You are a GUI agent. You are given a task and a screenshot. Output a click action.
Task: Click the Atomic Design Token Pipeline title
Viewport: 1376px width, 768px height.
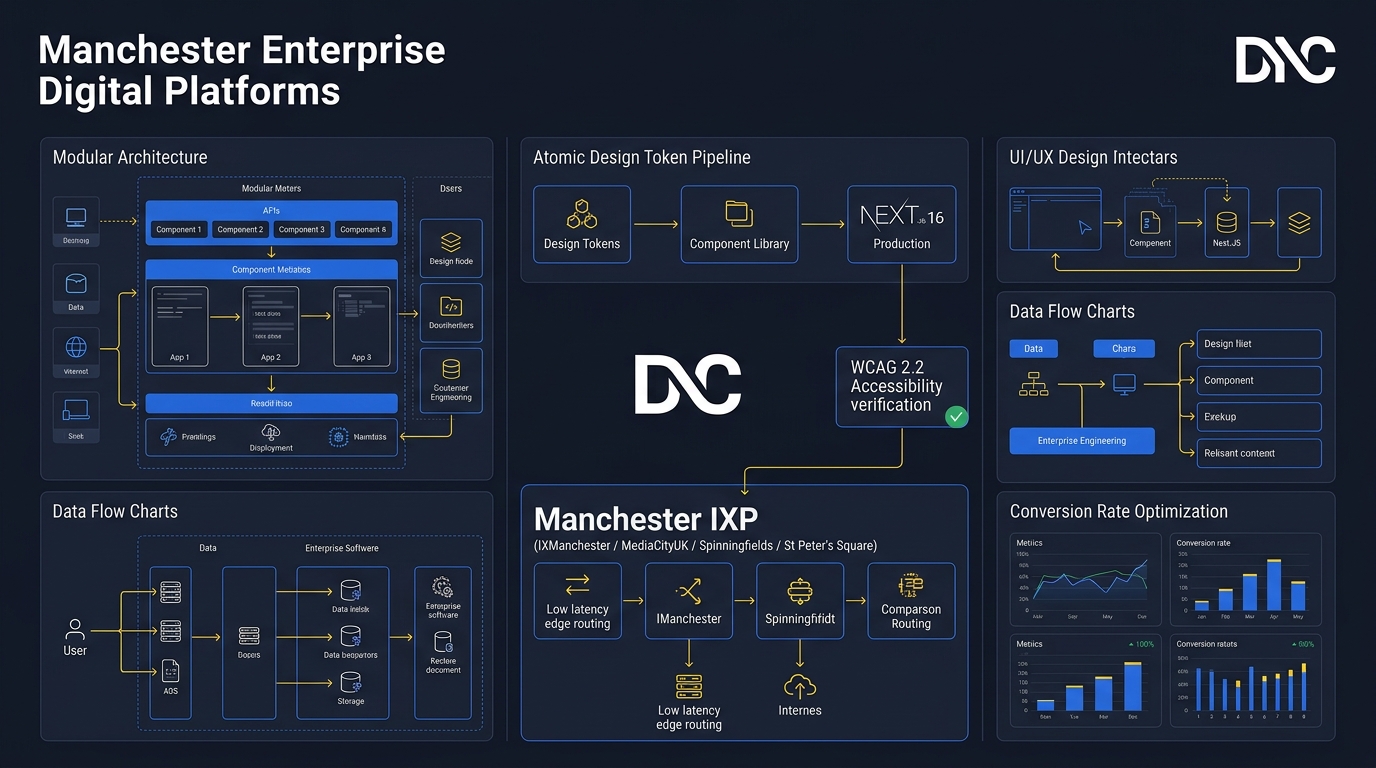point(642,157)
